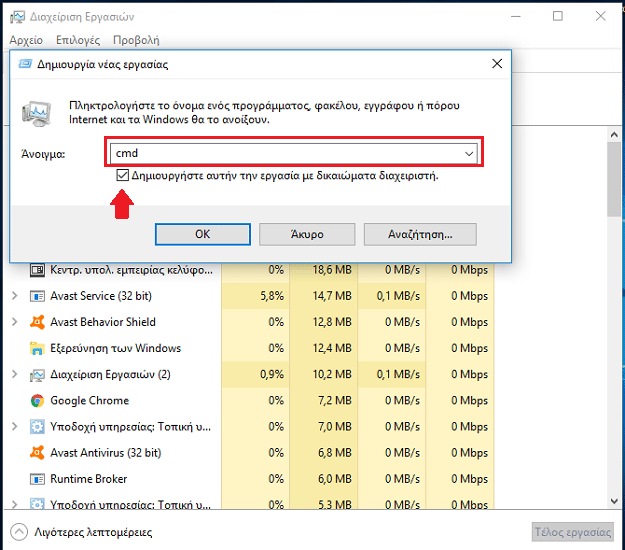Click the process list scrollbar up arrow

pos(614,135)
